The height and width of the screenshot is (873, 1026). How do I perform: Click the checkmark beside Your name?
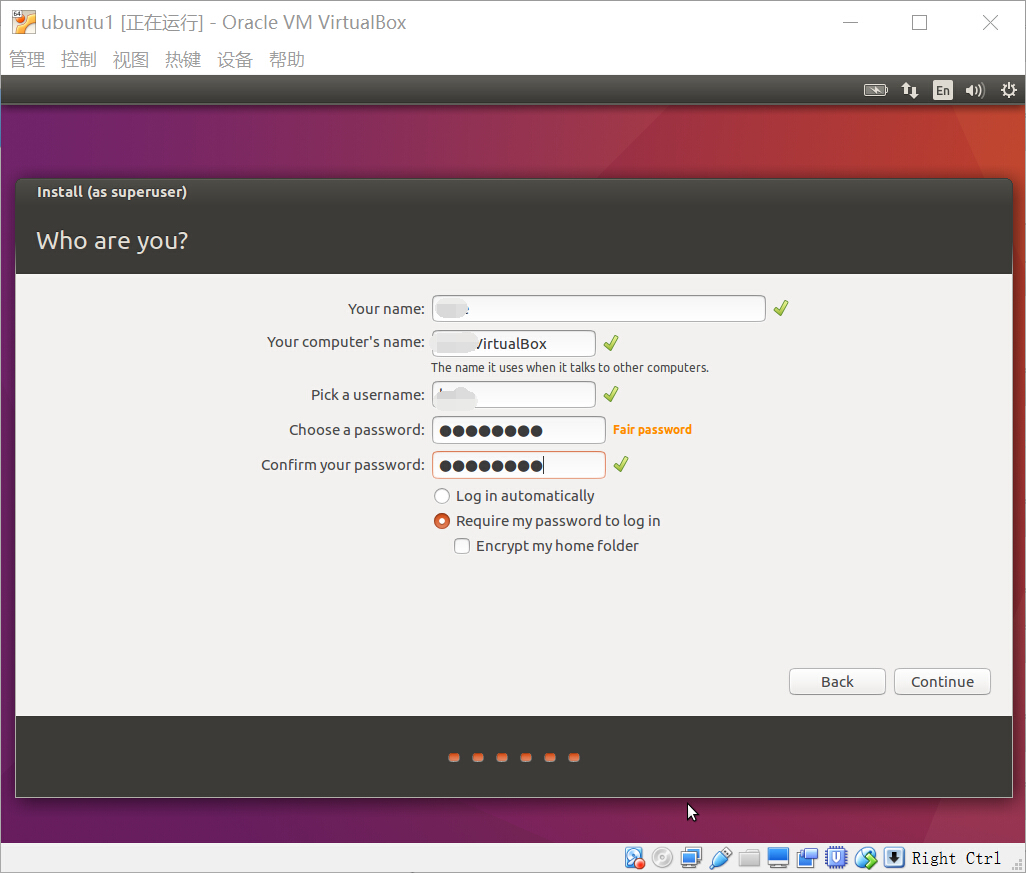point(781,308)
